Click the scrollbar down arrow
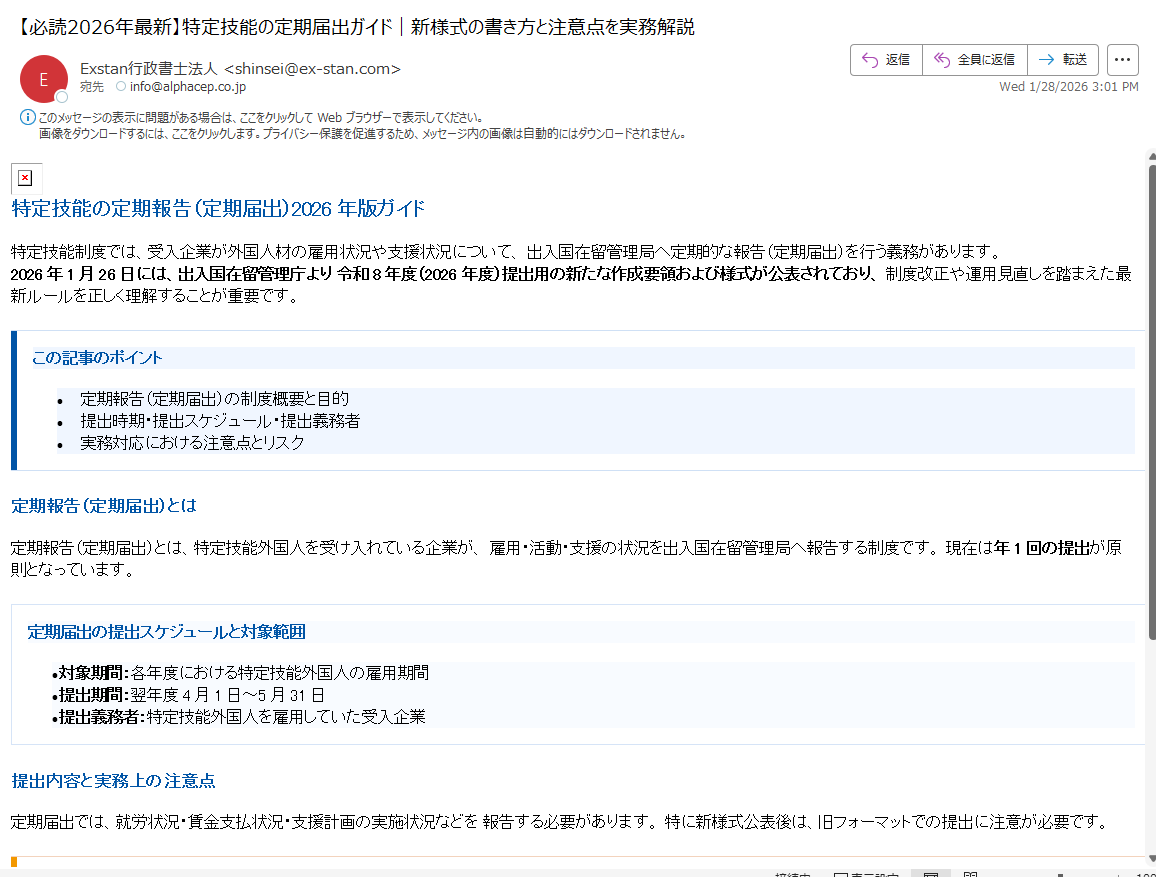 point(1151,860)
